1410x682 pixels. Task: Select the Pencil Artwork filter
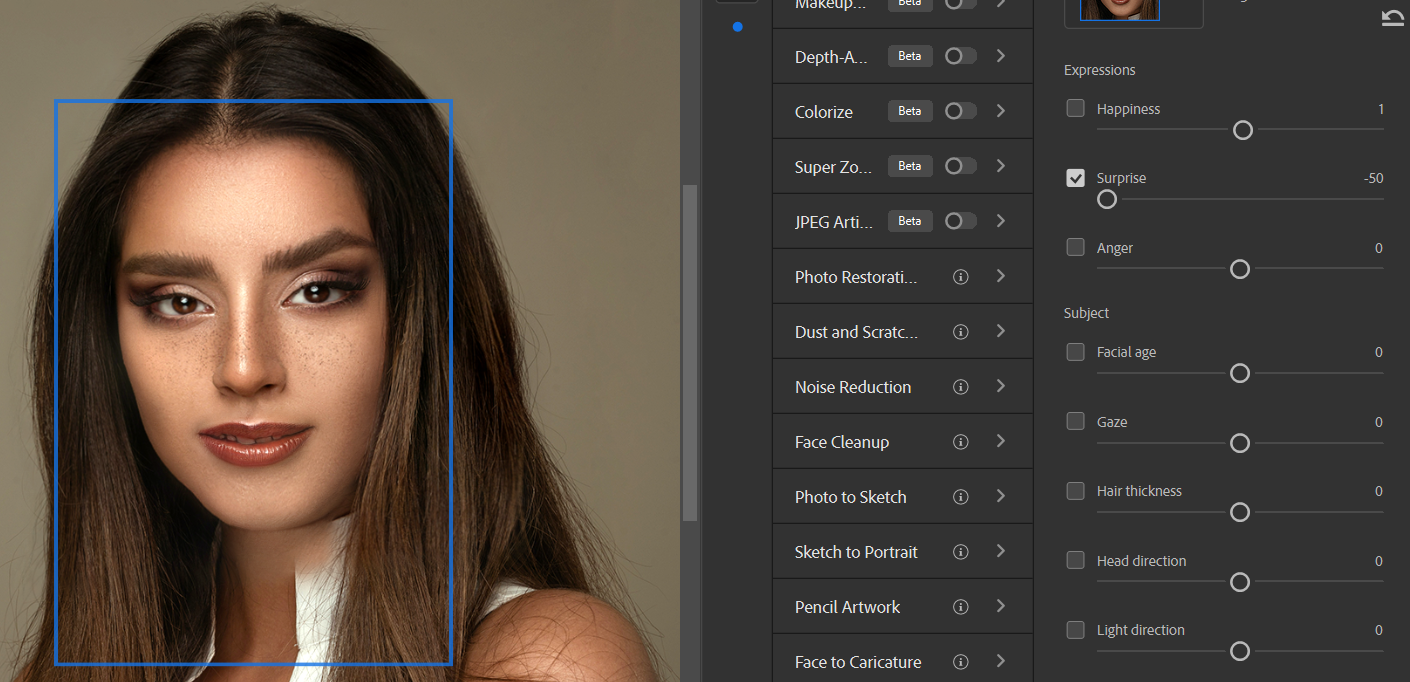point(847,607)
